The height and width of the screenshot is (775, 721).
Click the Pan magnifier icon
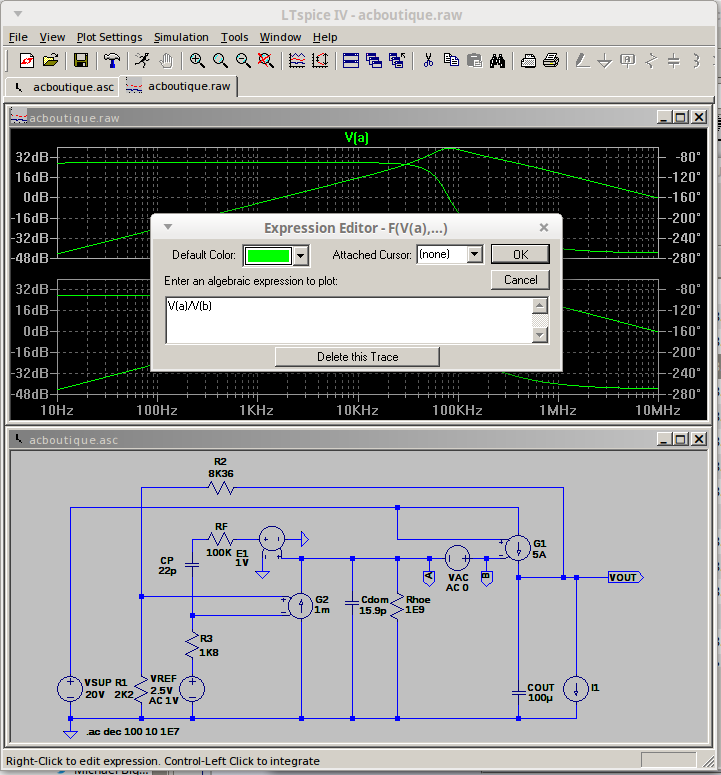coord(220,61)
